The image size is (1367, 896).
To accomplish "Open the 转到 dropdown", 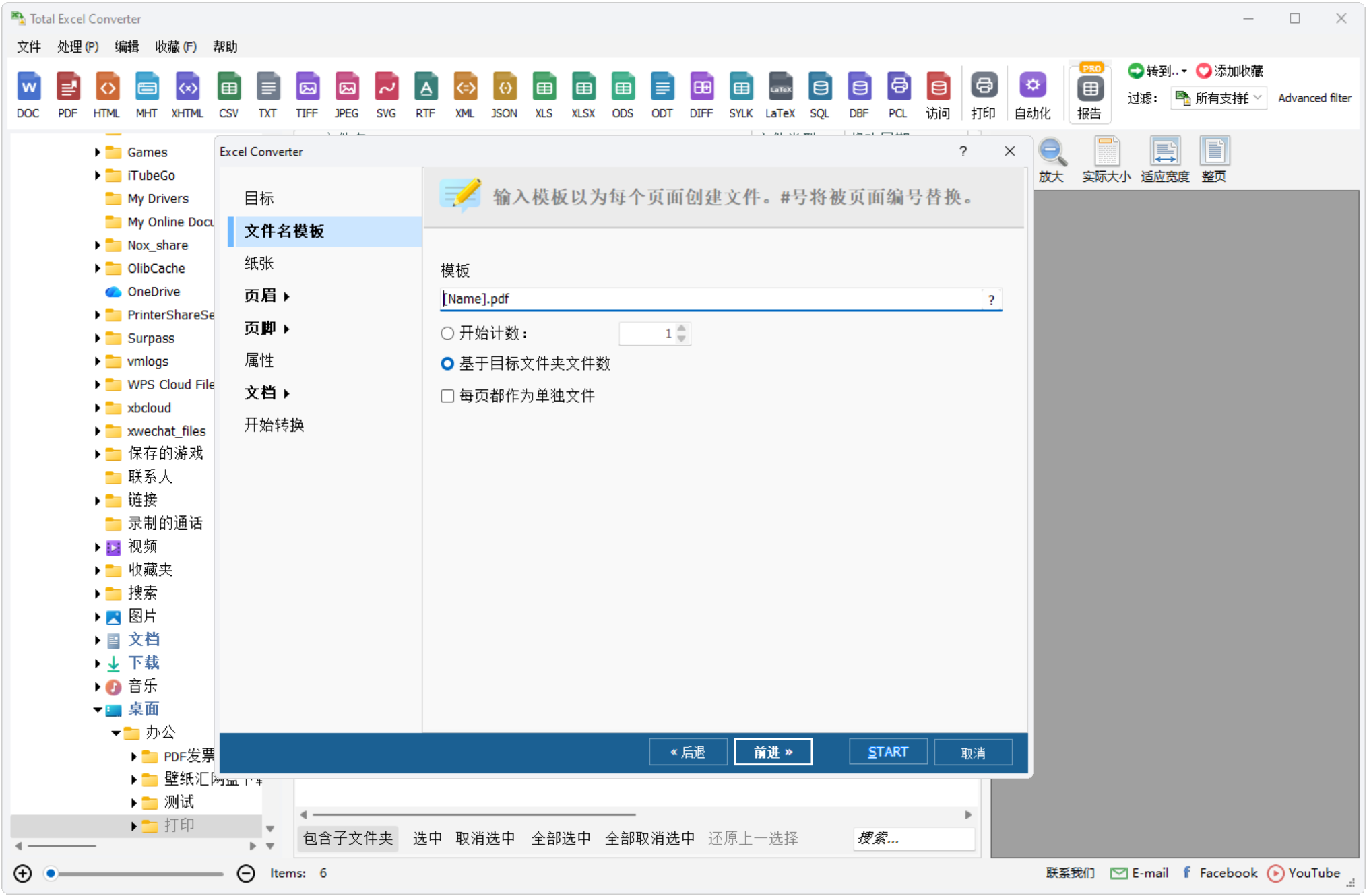I will click(x=1157, y=71).
